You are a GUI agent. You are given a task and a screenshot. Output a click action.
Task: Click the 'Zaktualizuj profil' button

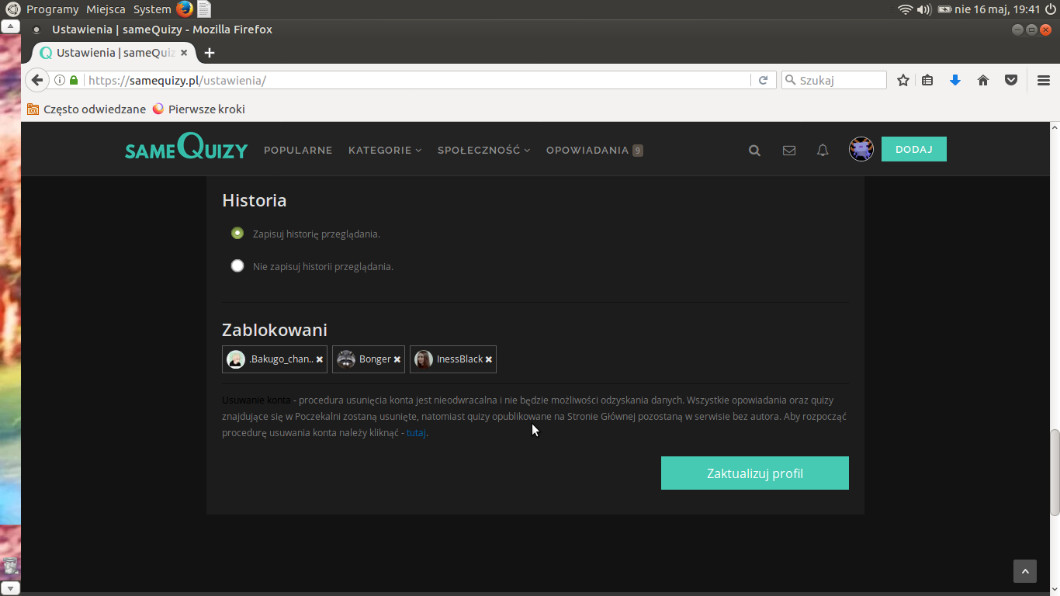pyautogui.click(x=754, y=473)
